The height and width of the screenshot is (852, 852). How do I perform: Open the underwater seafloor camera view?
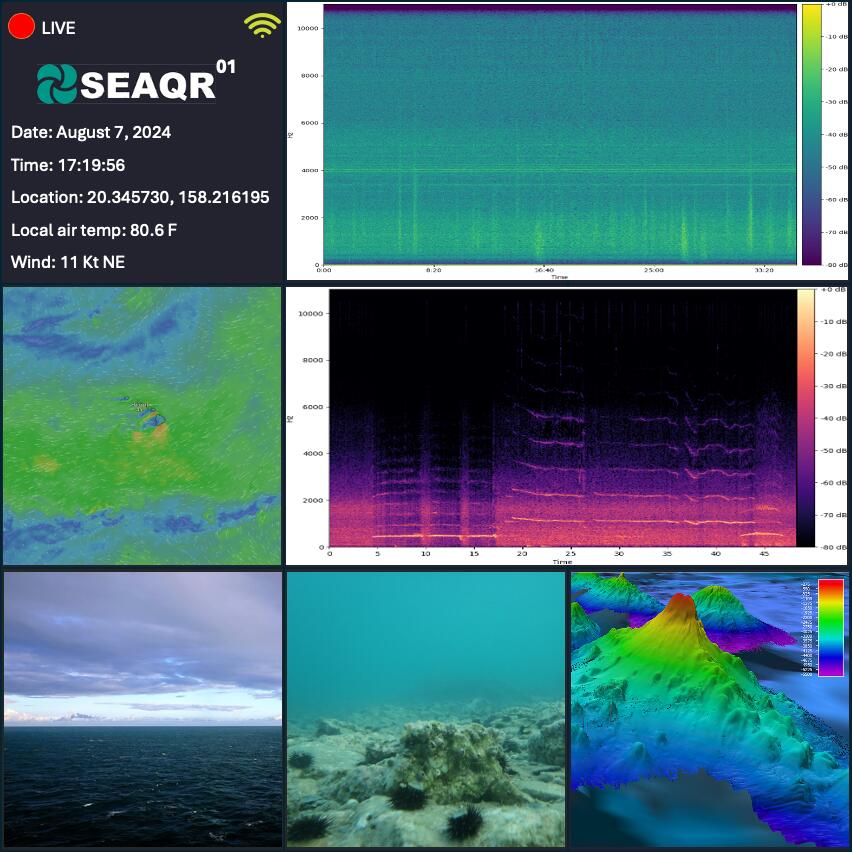[x=426, y=709]
